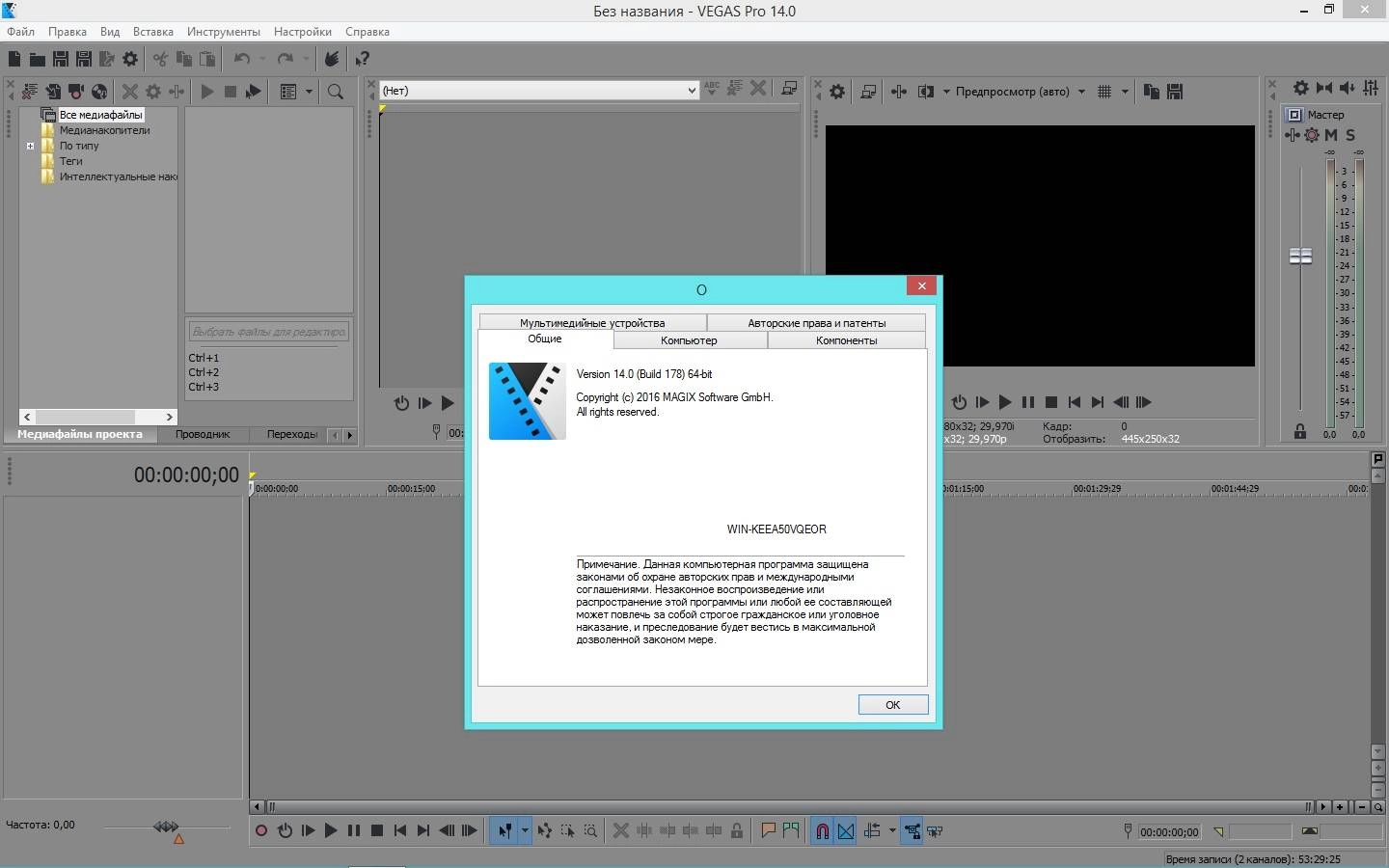Select the Теги folder in media tree

(71, 161)
